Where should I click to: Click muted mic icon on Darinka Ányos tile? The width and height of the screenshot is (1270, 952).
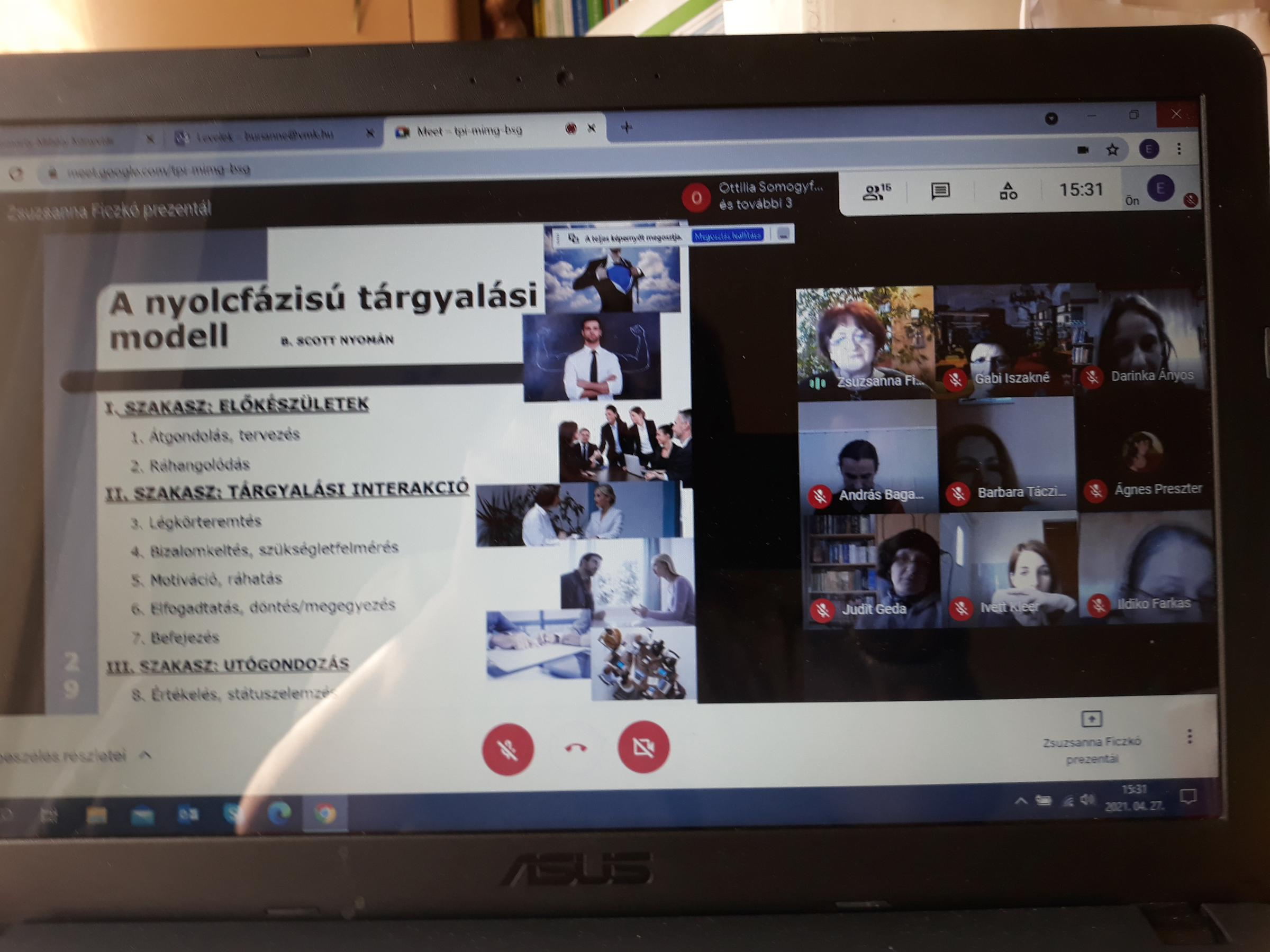tap(1092, 377)
